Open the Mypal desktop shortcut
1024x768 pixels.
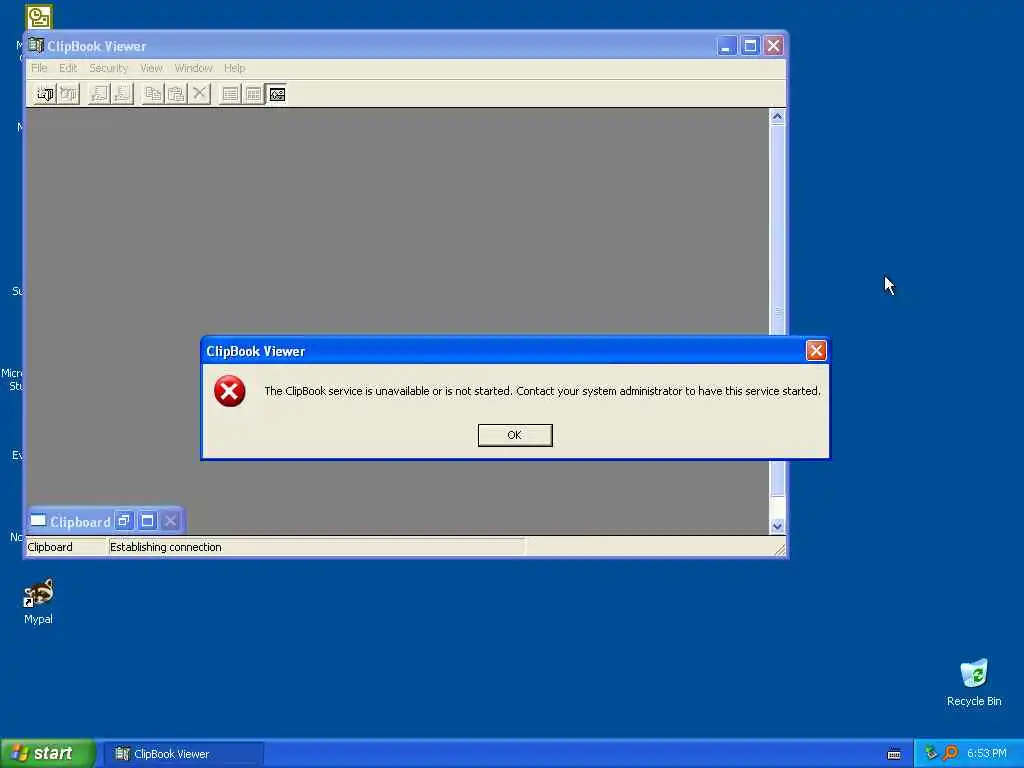[x=39, y=601]
